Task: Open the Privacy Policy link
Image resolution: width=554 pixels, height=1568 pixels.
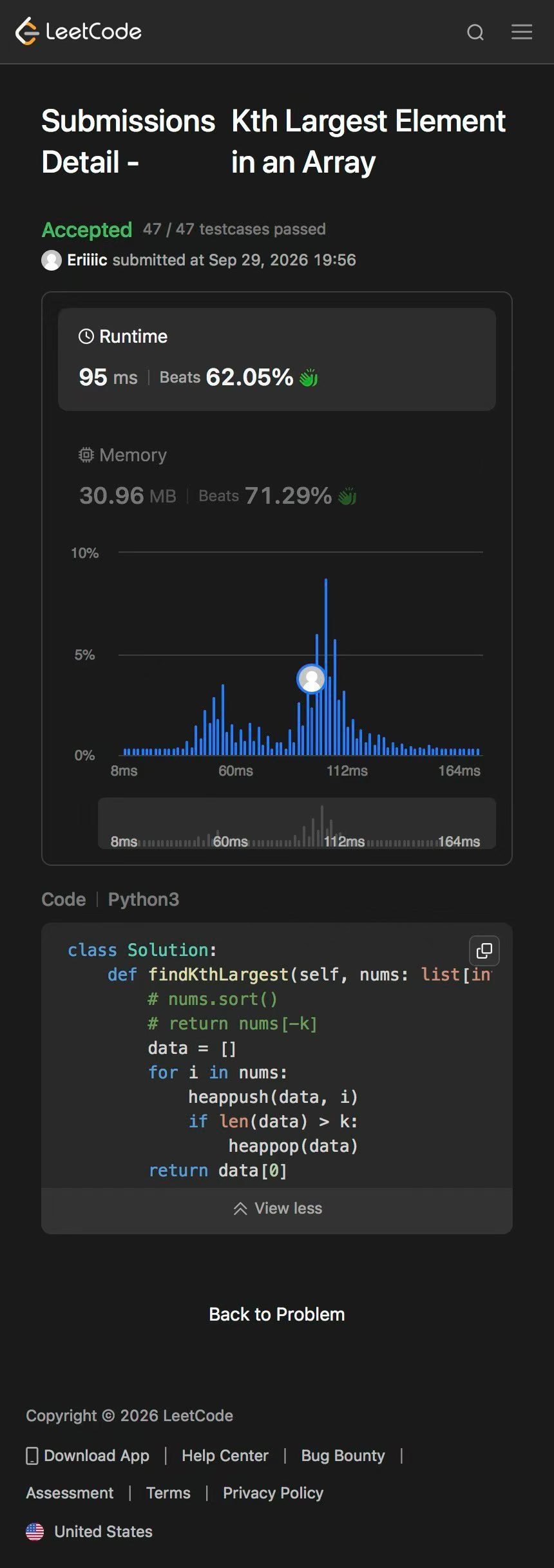Action: [x=273, y=1493]
